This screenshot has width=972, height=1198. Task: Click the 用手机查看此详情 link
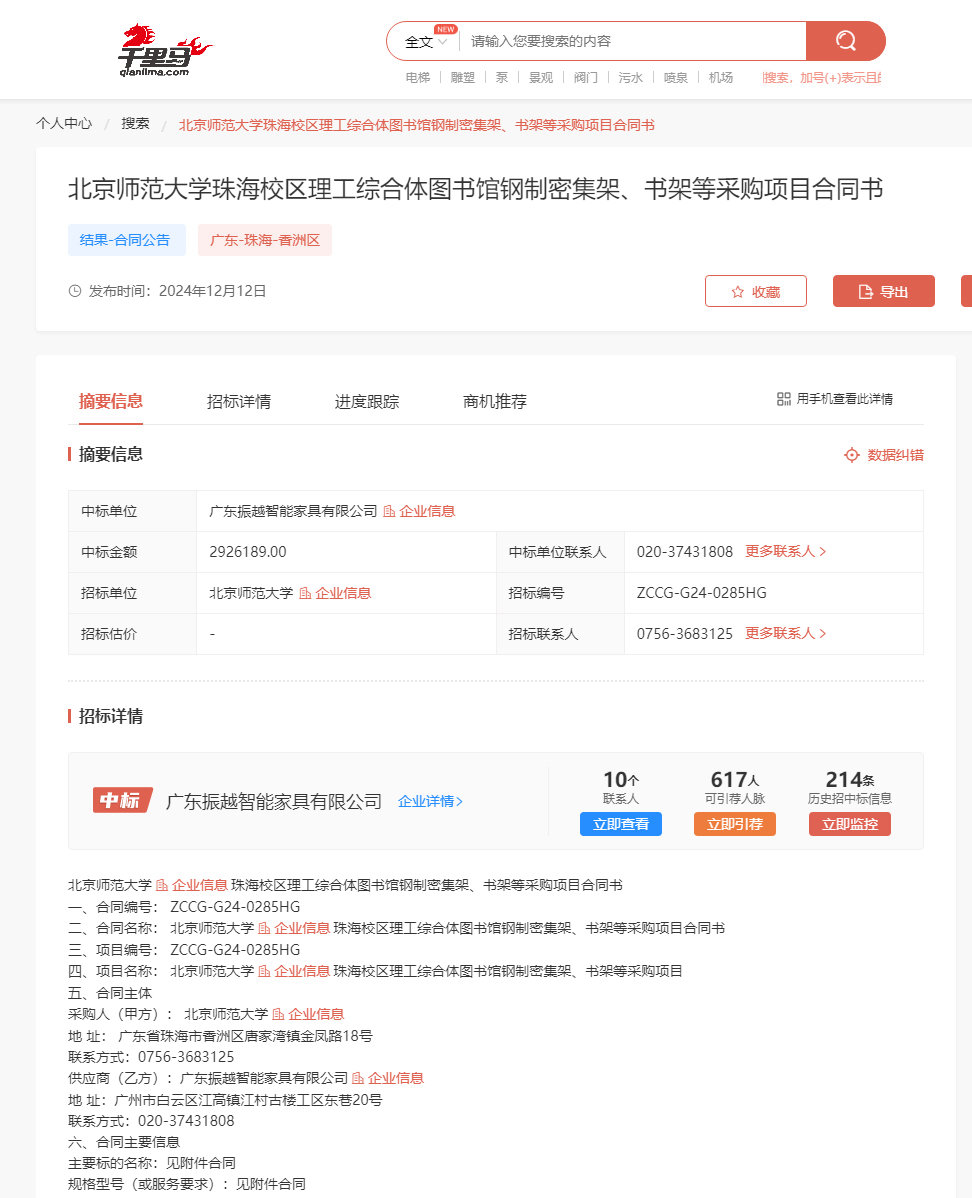point(844,399)
